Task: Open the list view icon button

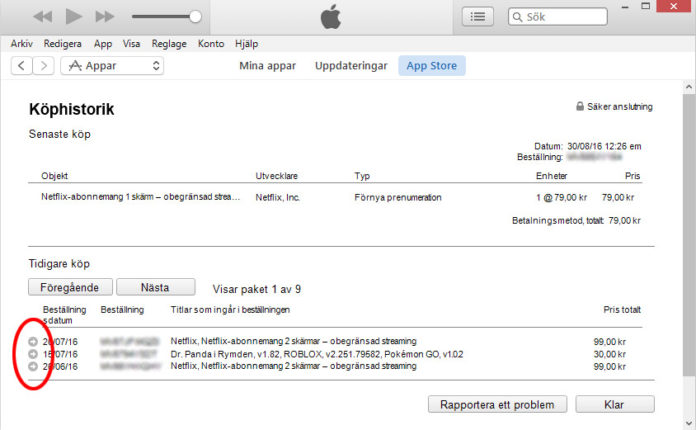Action: (478, 17)
